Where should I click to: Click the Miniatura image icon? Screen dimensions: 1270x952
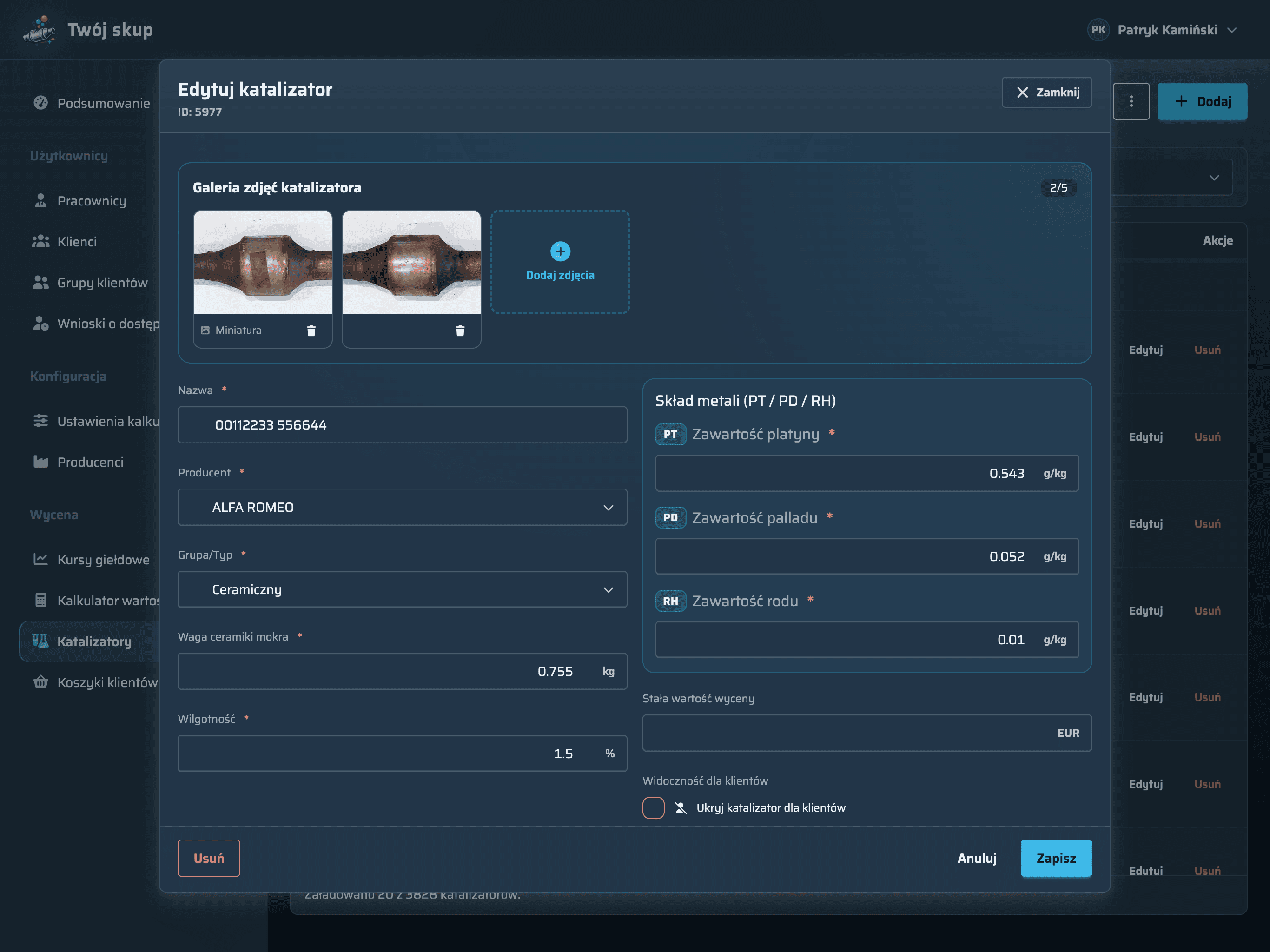click(205, 330)
